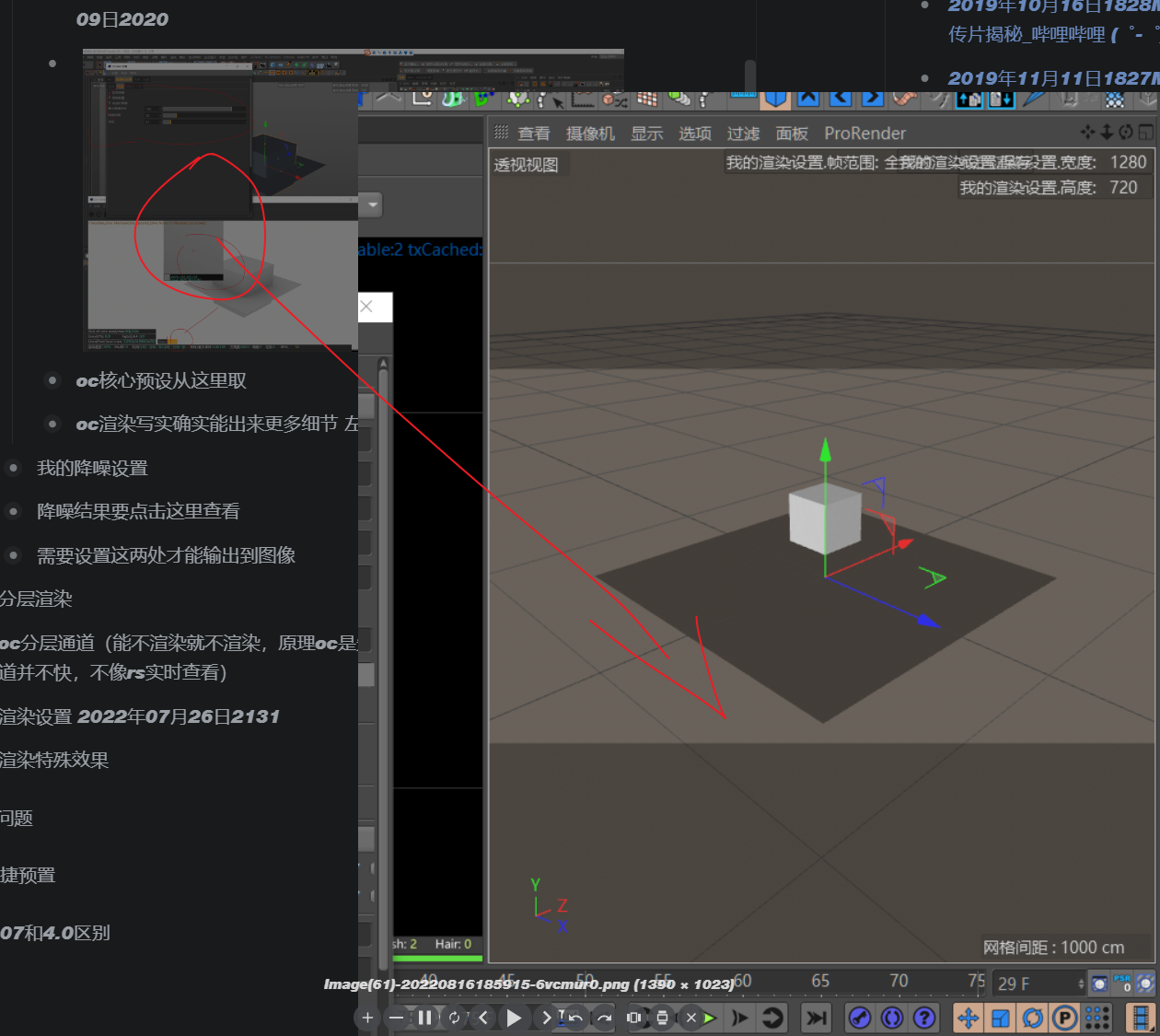The width and height of the screenshot is (1160, 1036).
Task: Toggle position keying with the move arrows icon
Action: pos(968,1018)
